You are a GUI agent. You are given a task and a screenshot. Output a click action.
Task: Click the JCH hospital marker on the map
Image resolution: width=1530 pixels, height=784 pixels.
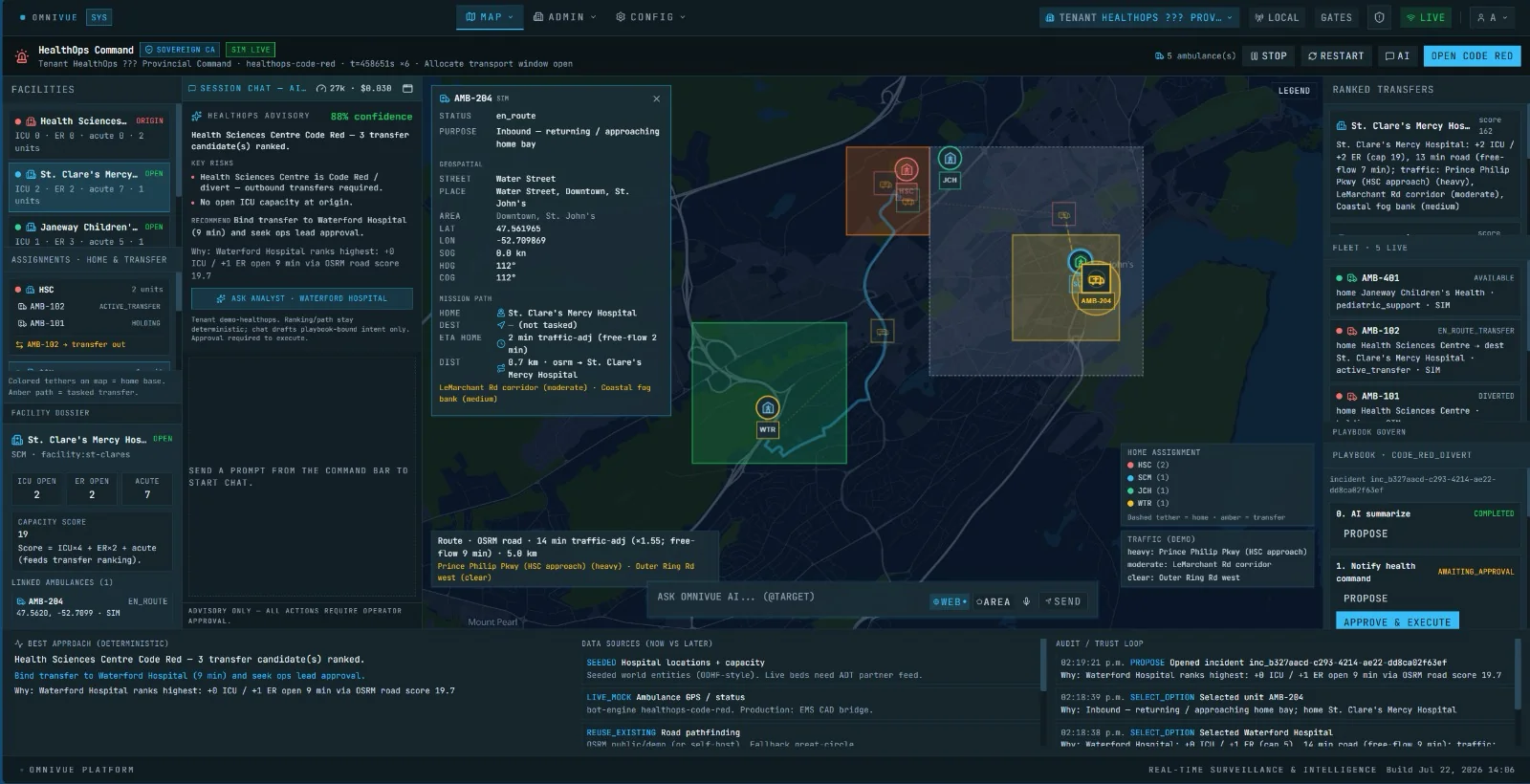[950, 160]
